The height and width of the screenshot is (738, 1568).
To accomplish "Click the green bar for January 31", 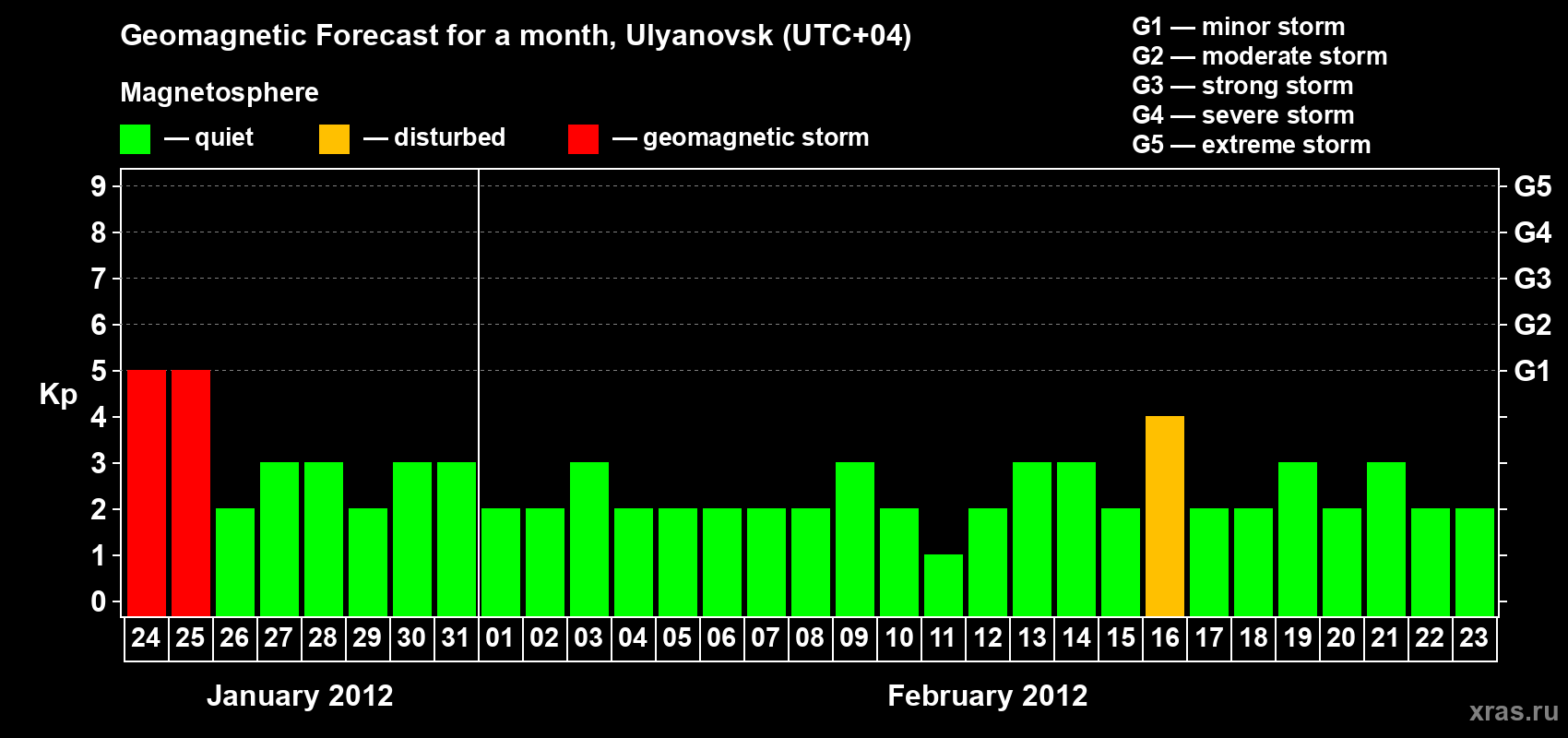I will tap(457, 539).
